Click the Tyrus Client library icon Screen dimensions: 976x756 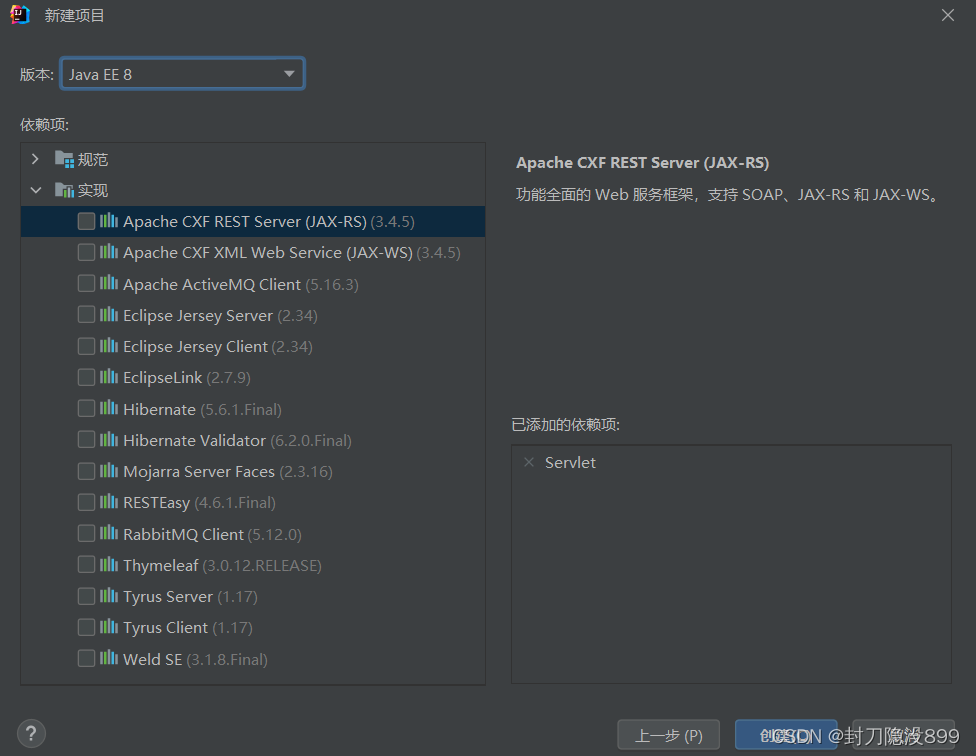pos(109,627)
